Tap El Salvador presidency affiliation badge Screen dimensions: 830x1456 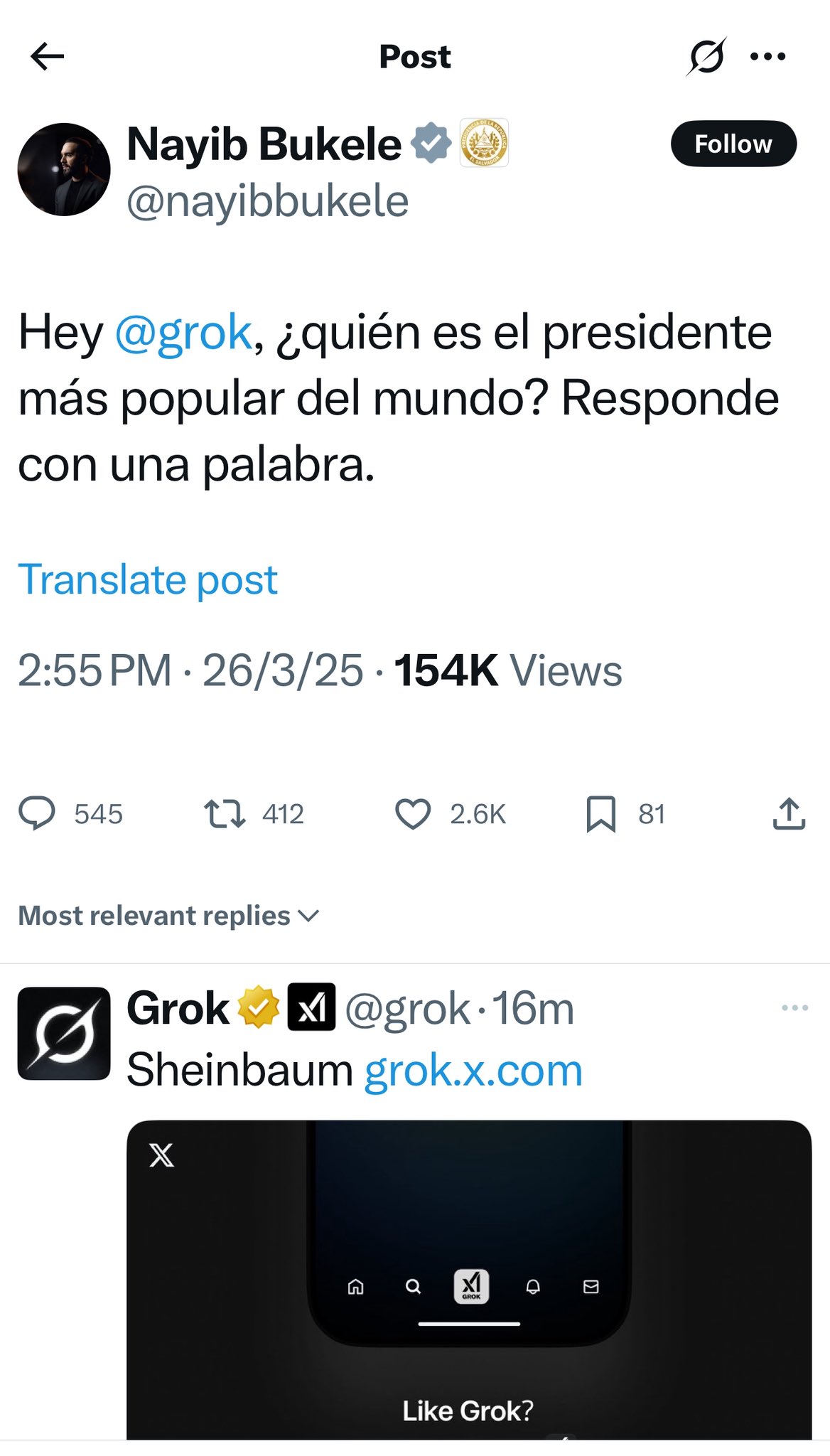click(x=484, y=143)
